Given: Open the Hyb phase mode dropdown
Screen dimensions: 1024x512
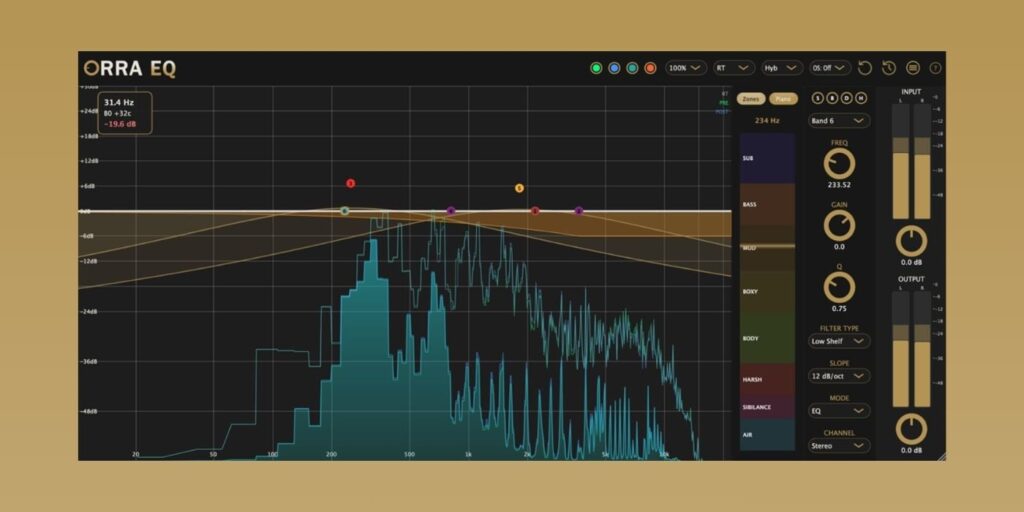Looking at the screenshot, I should [x=782, y=68].
